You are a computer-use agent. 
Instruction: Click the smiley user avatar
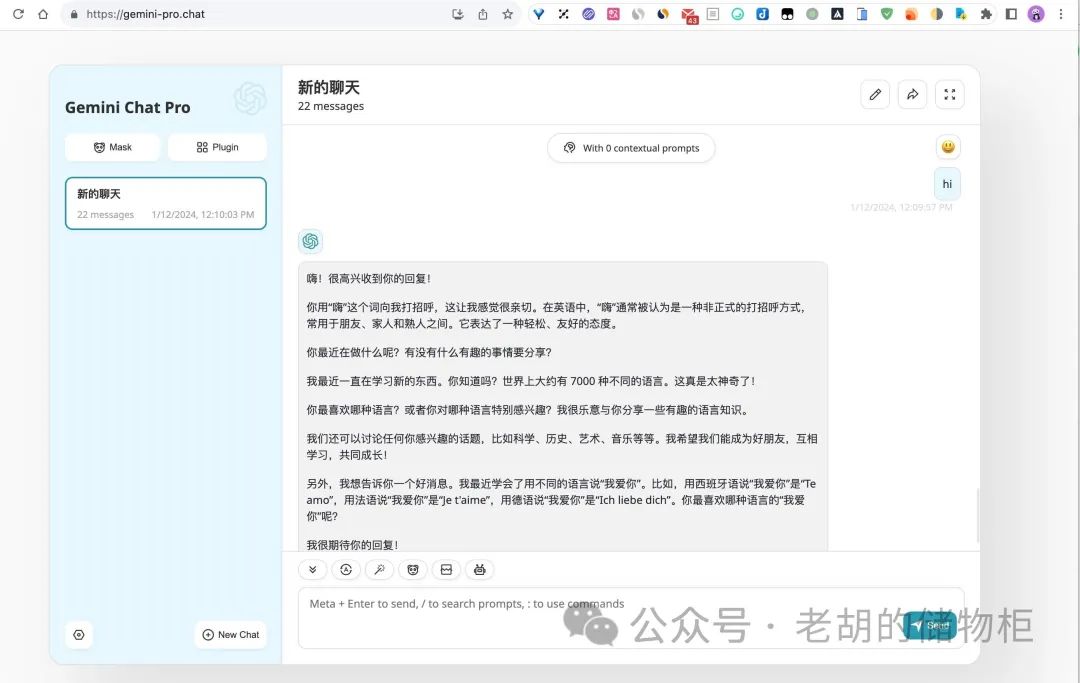[948, 147]
